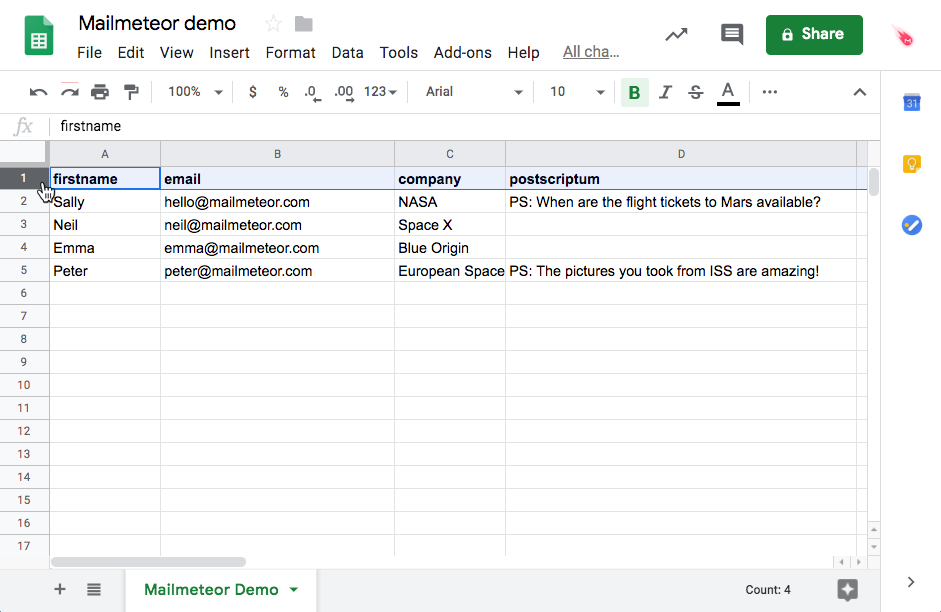
Task: Open the comments history icon
Action: (x=732, y=34)
